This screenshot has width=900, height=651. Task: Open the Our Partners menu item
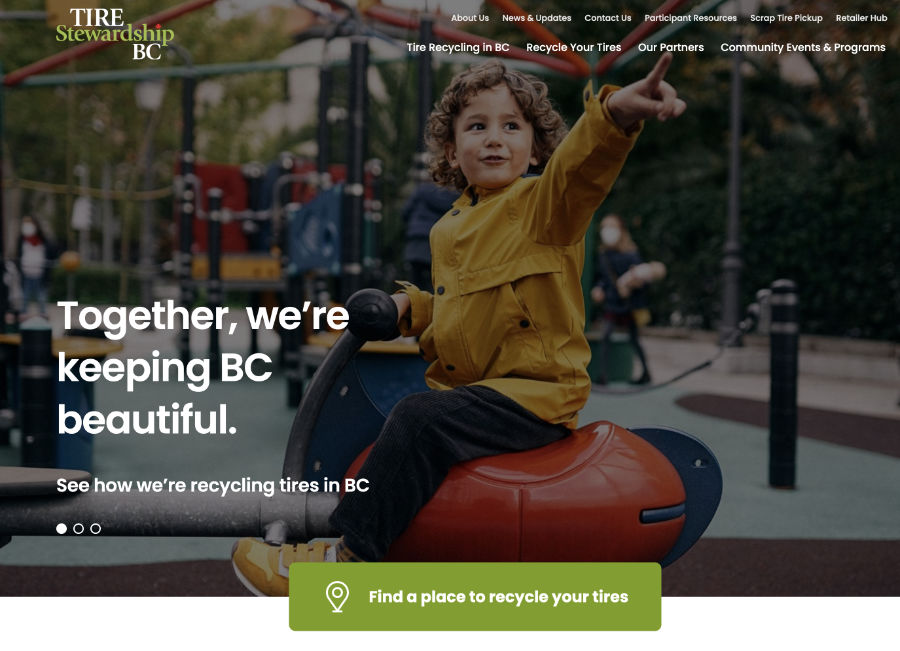point(671,47)
